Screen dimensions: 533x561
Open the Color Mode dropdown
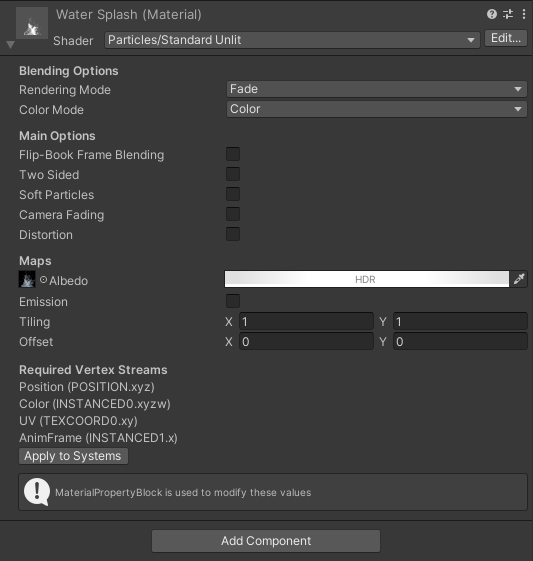click(377, 109)
